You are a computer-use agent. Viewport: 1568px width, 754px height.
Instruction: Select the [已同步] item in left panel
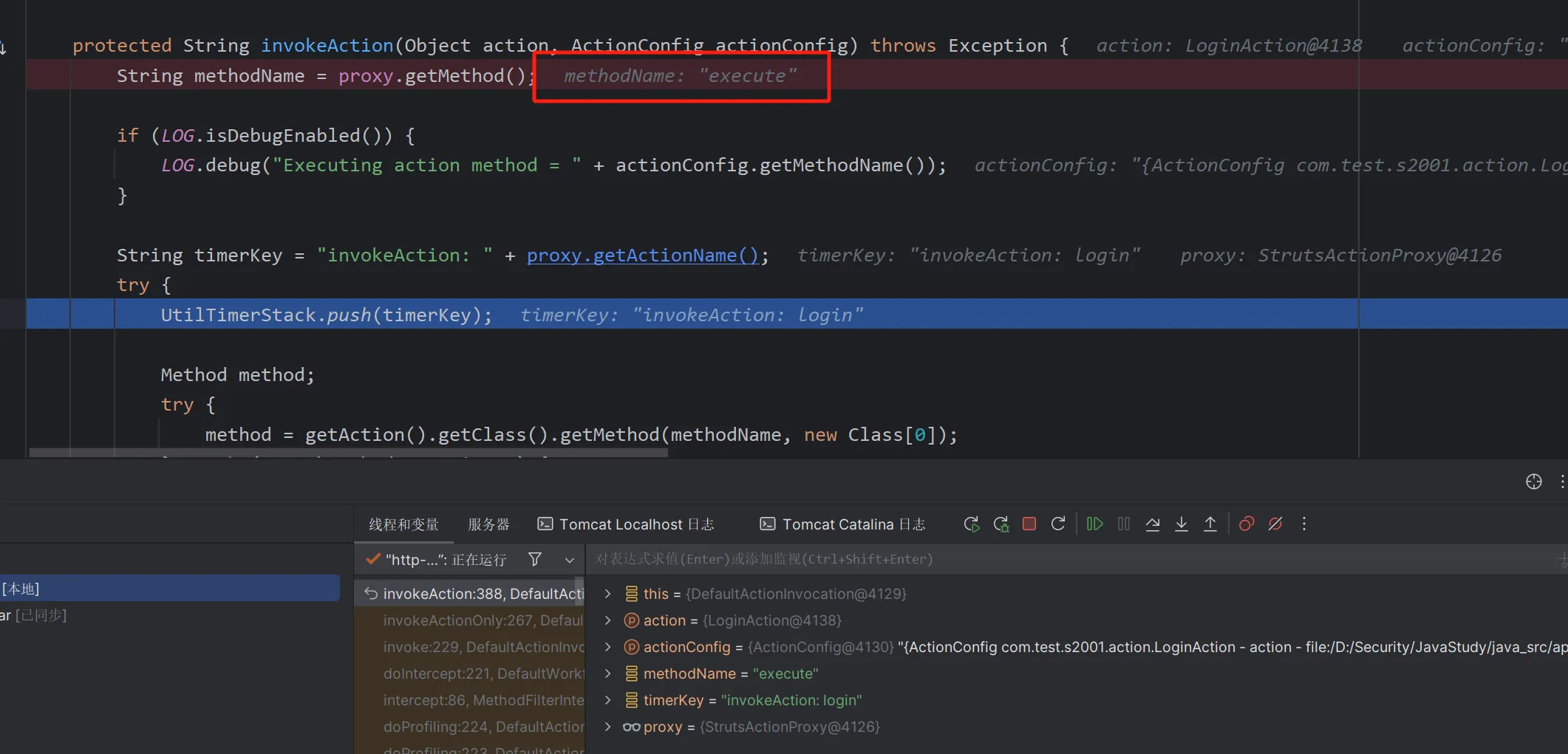click(x=33, y=615)
